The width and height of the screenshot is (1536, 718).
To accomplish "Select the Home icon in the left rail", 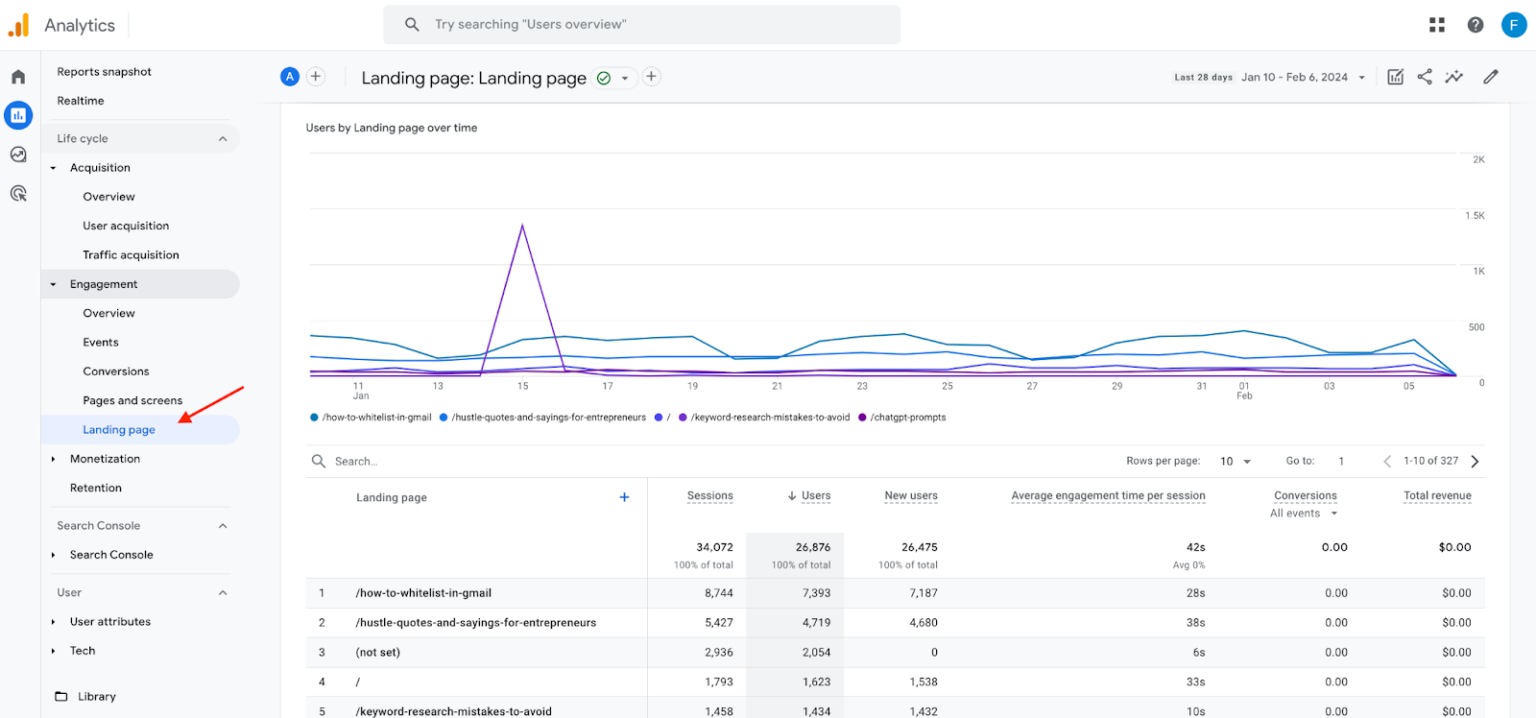I will [18, 75].
